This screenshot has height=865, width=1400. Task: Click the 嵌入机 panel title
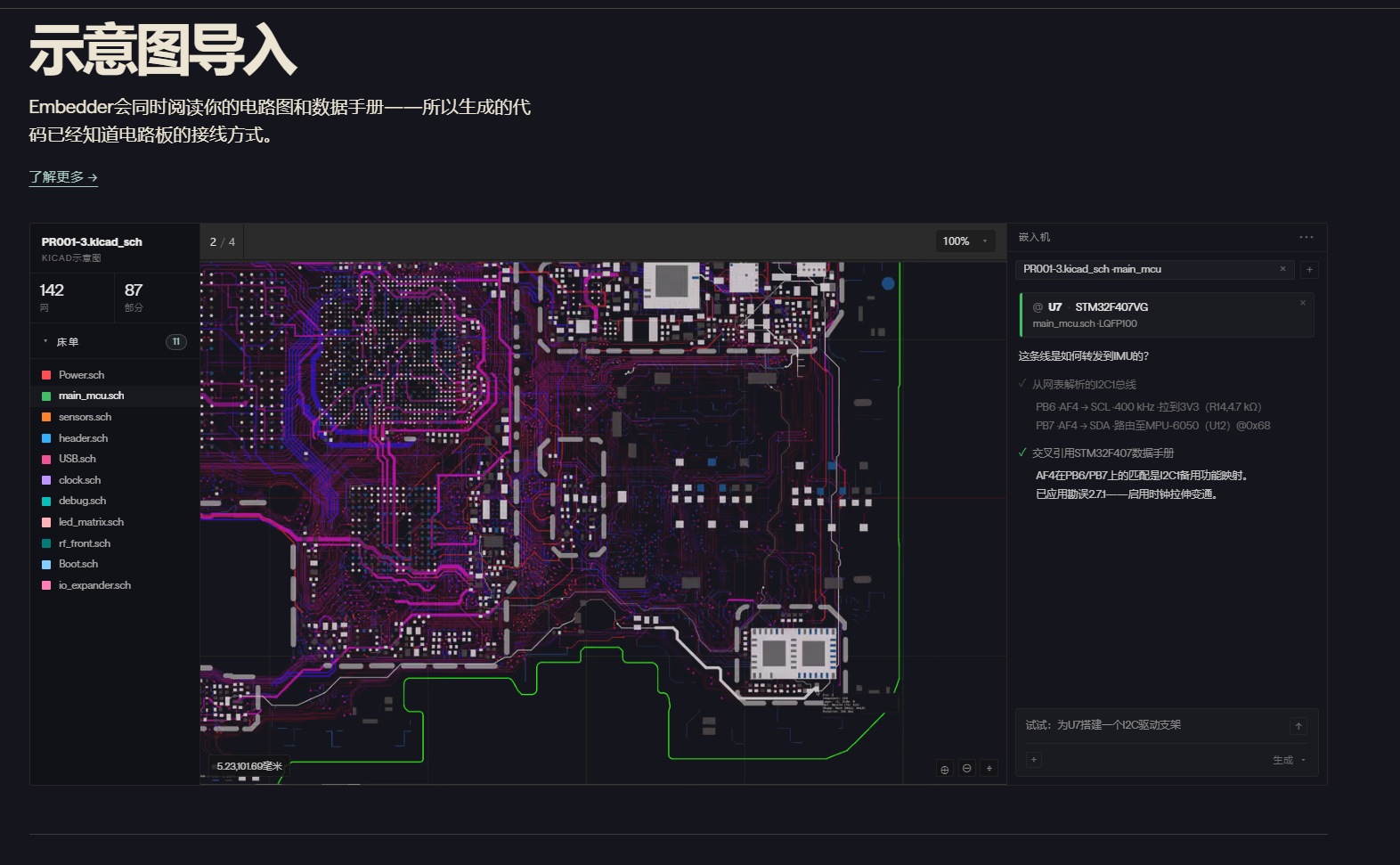point(1034,237)
